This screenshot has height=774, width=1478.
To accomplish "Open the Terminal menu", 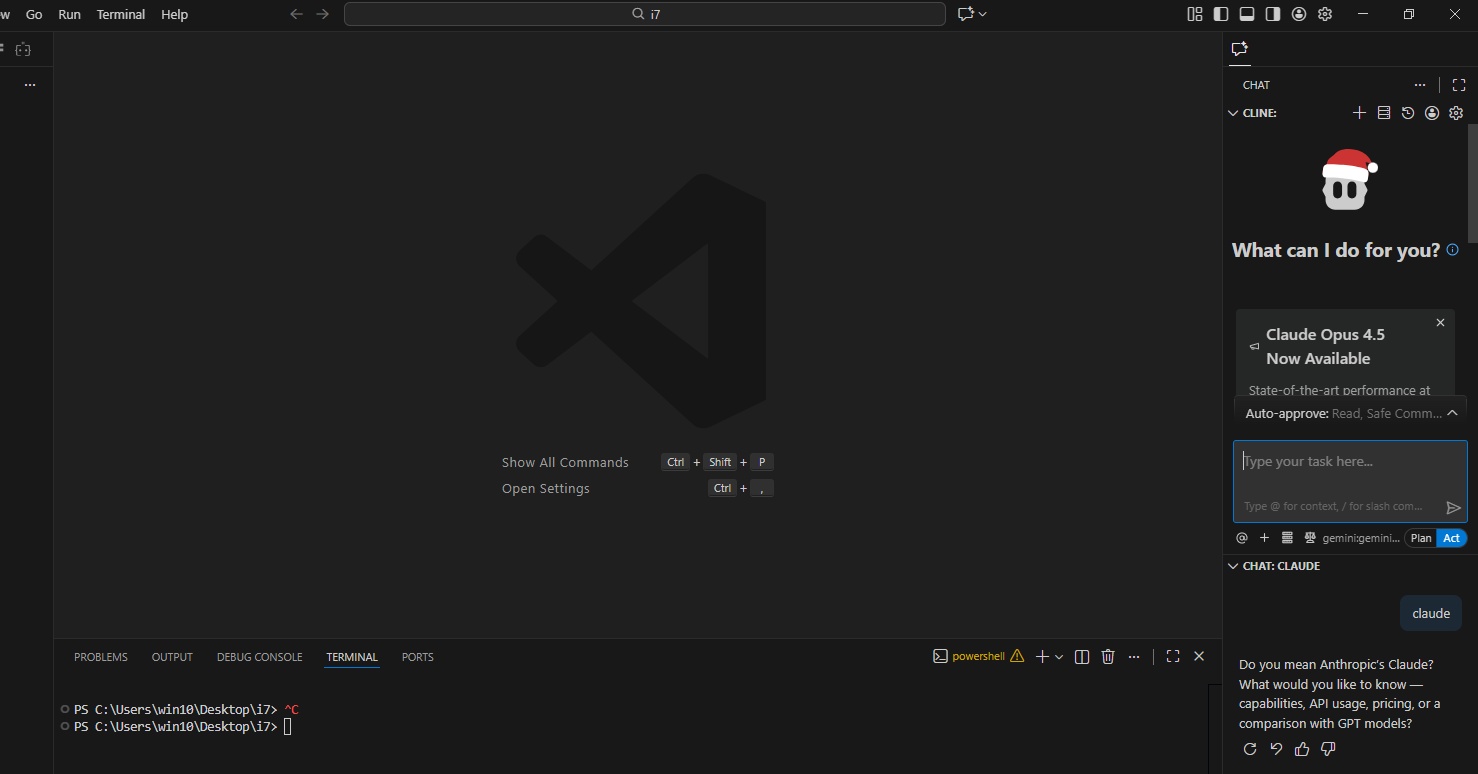I will [x=121, y=14].
